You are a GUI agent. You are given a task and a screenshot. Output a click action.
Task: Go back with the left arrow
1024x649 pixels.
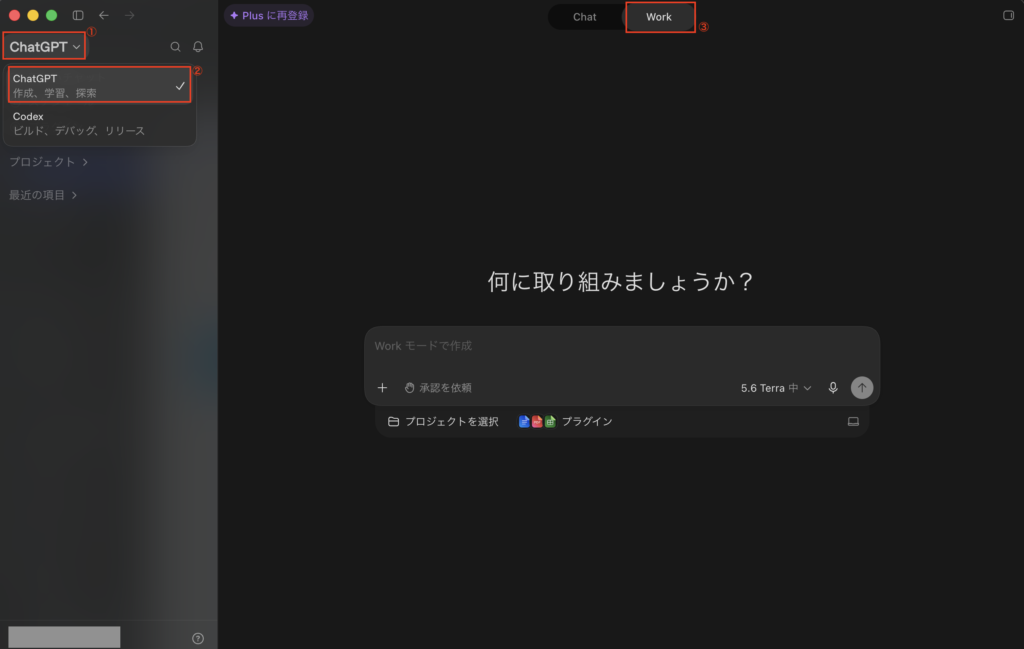104,15
